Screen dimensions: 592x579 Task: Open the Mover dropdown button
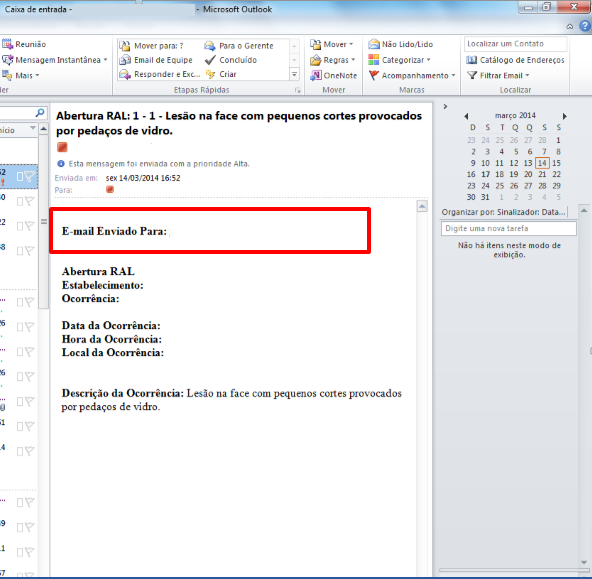[x=332, y=44]
